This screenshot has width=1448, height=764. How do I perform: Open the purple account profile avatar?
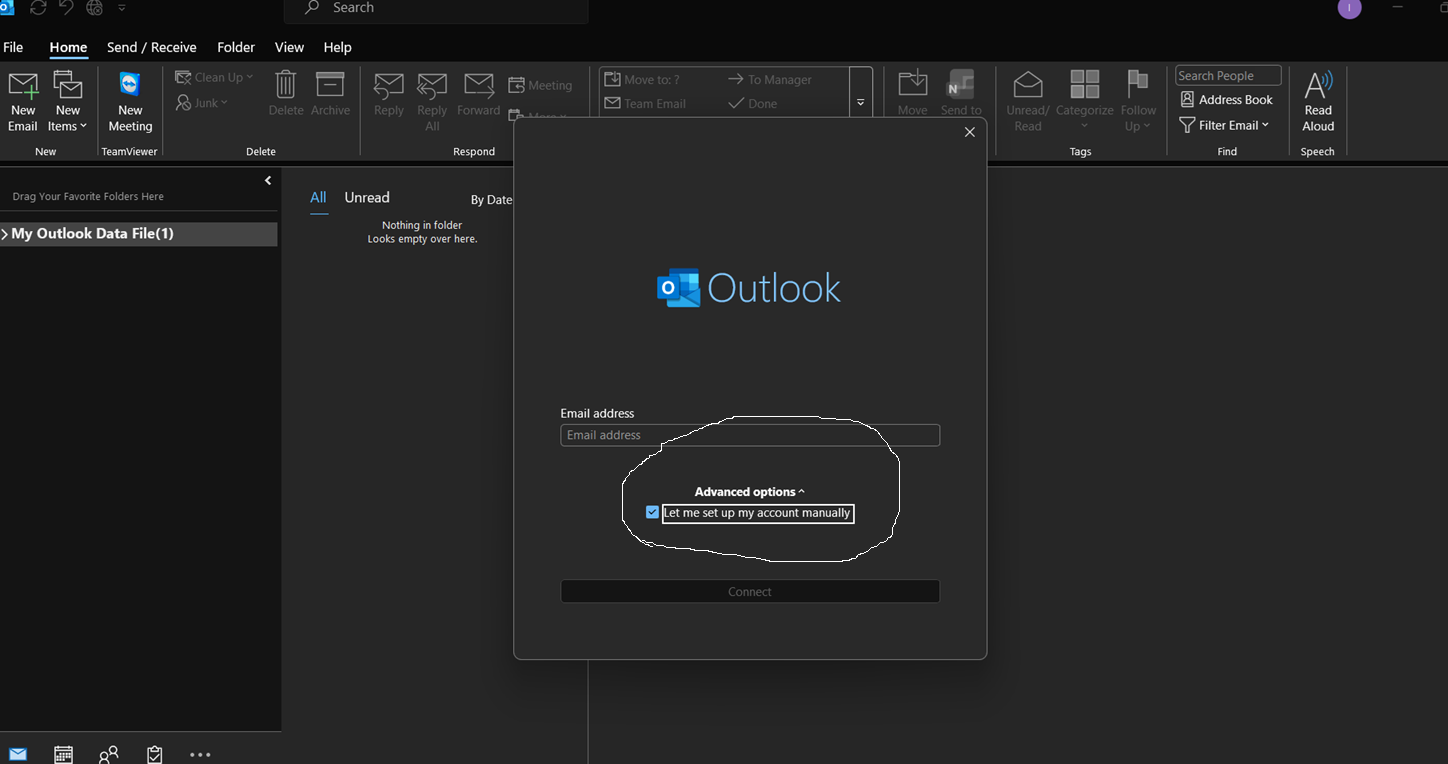[1349, 8]
